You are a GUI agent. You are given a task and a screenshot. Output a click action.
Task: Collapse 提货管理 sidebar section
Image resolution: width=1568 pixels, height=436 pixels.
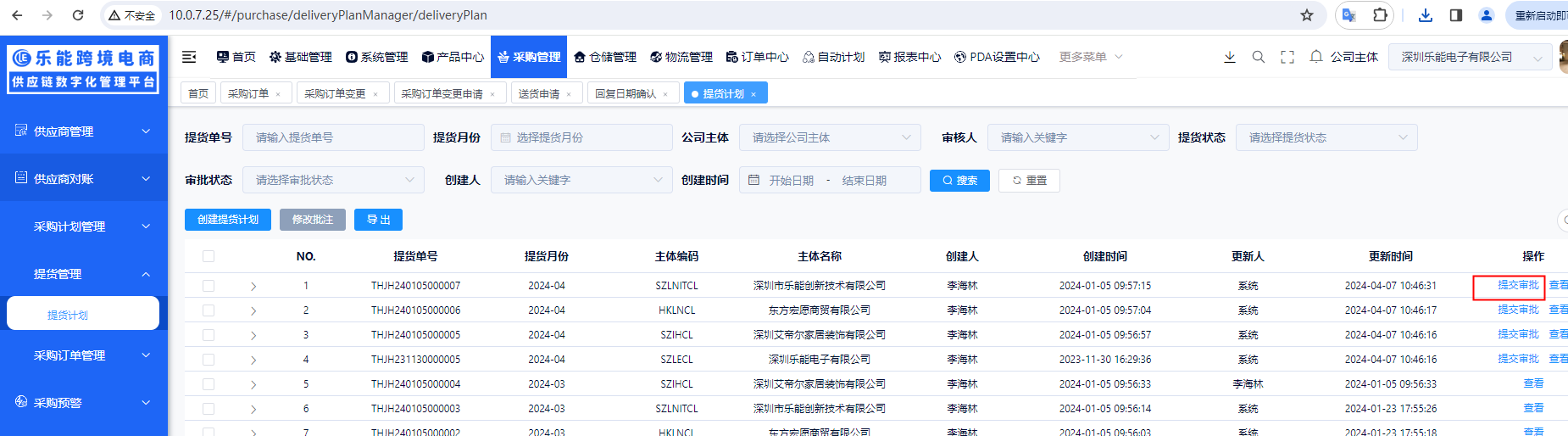coord(84,274)
